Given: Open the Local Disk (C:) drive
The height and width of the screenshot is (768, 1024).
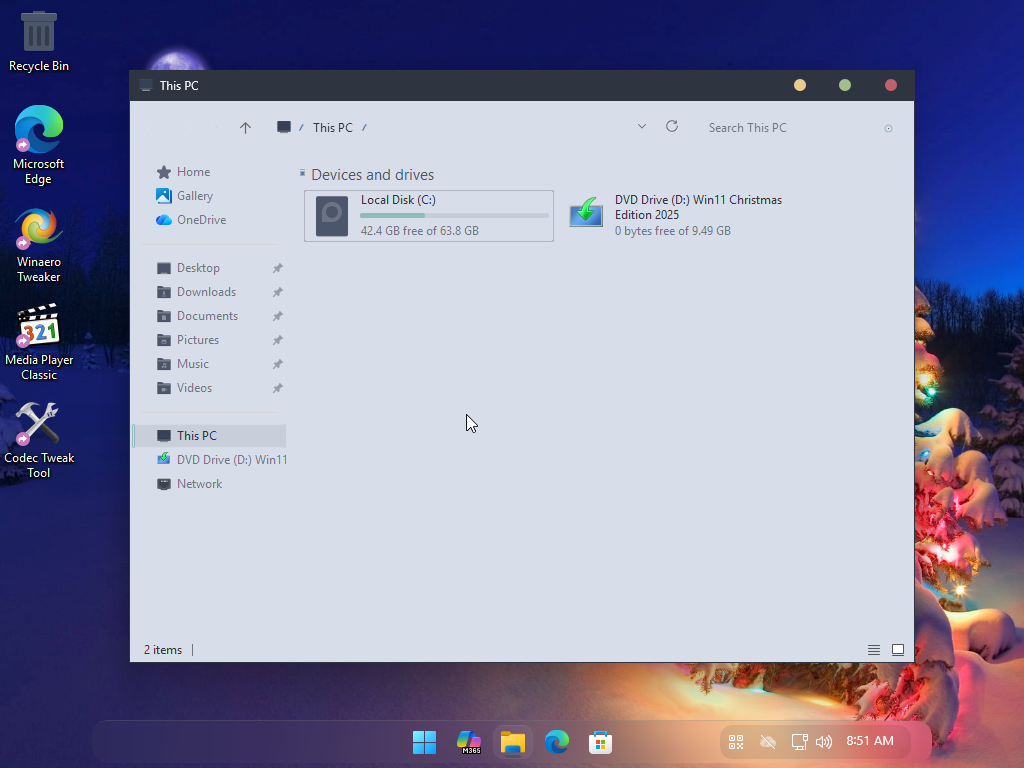Looking at the screenshot, I should click(x=428, y=215).
